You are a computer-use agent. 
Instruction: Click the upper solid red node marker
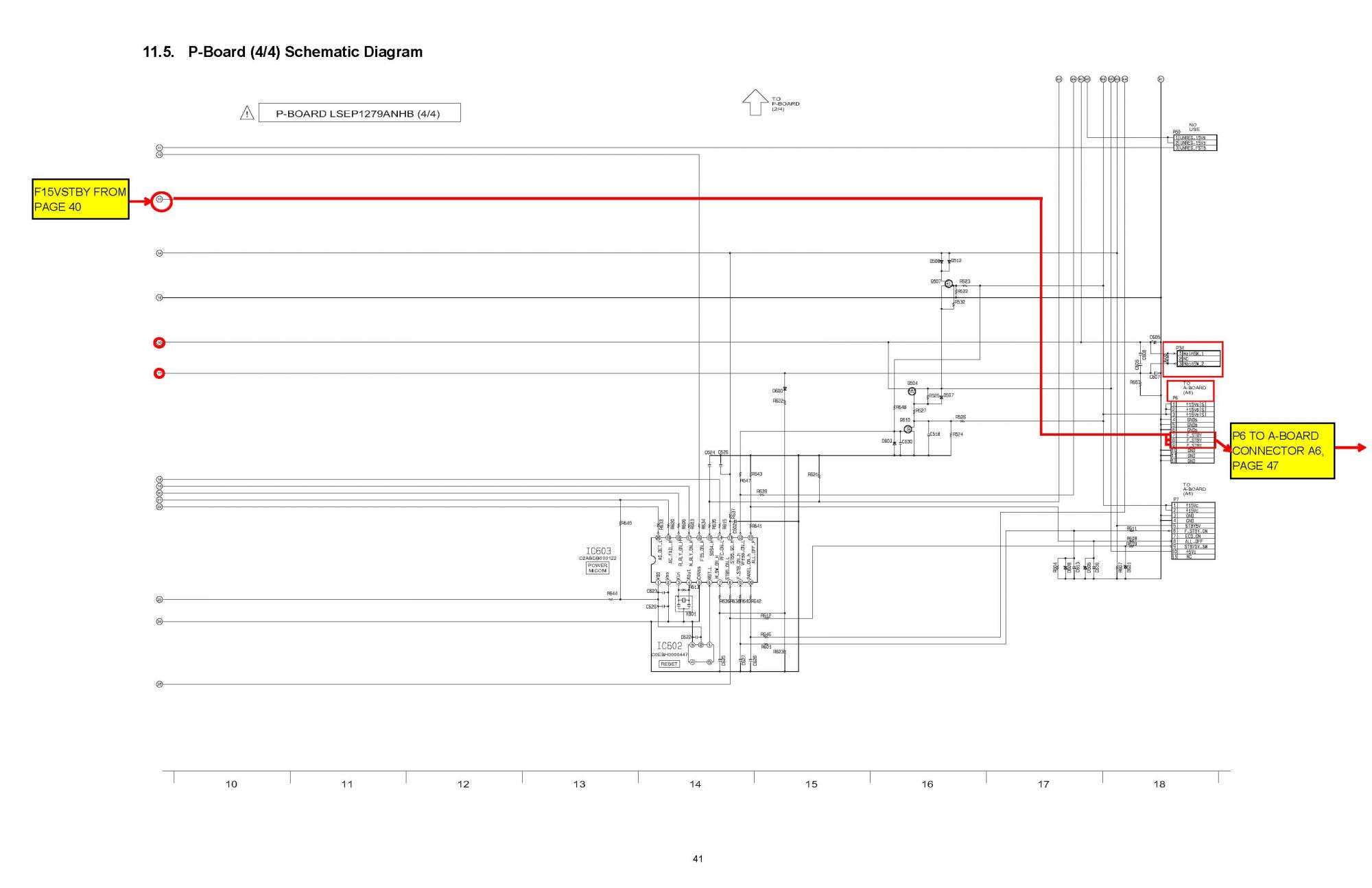(159, 342)
